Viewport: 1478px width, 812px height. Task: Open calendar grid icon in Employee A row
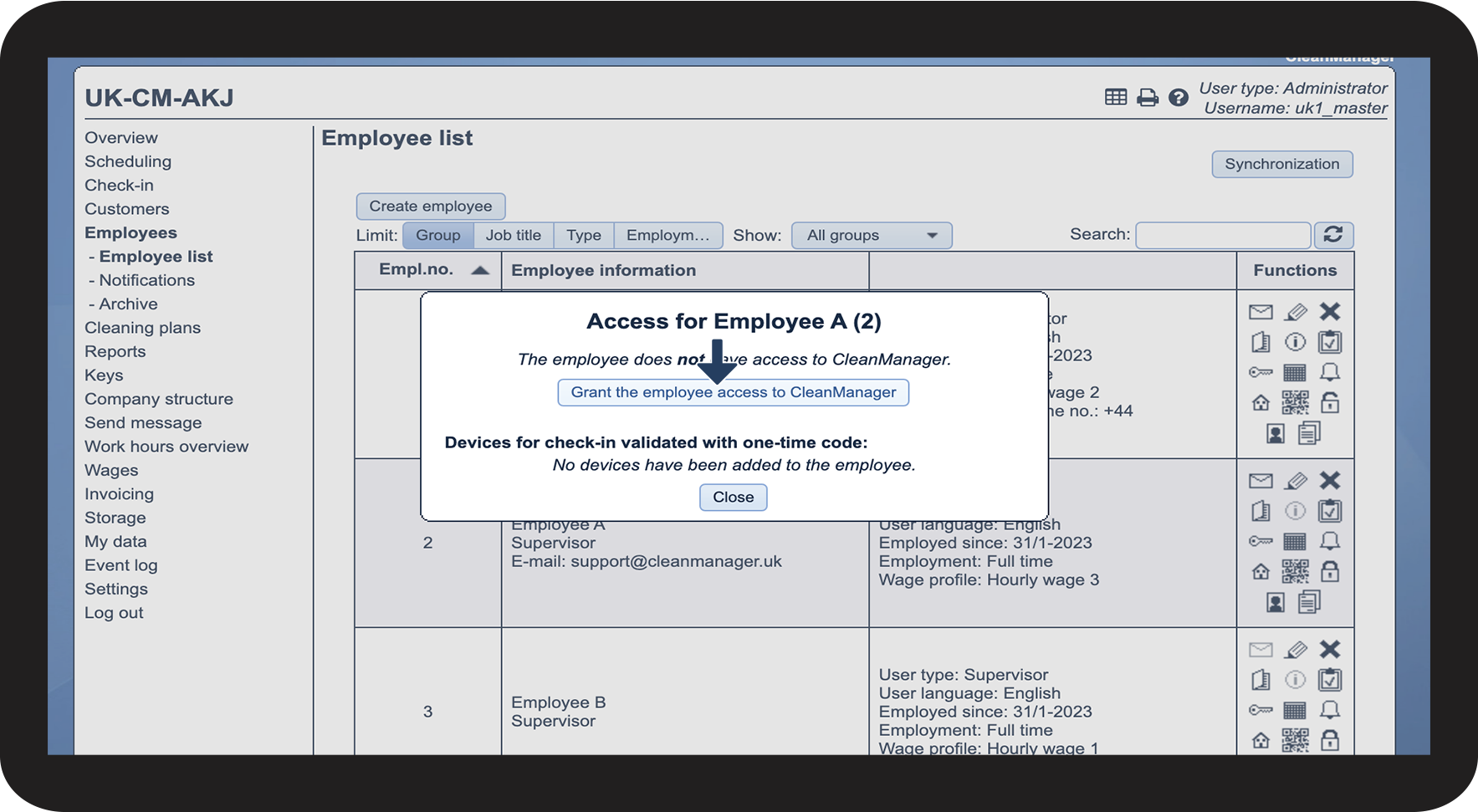[x=1295, y=542]
